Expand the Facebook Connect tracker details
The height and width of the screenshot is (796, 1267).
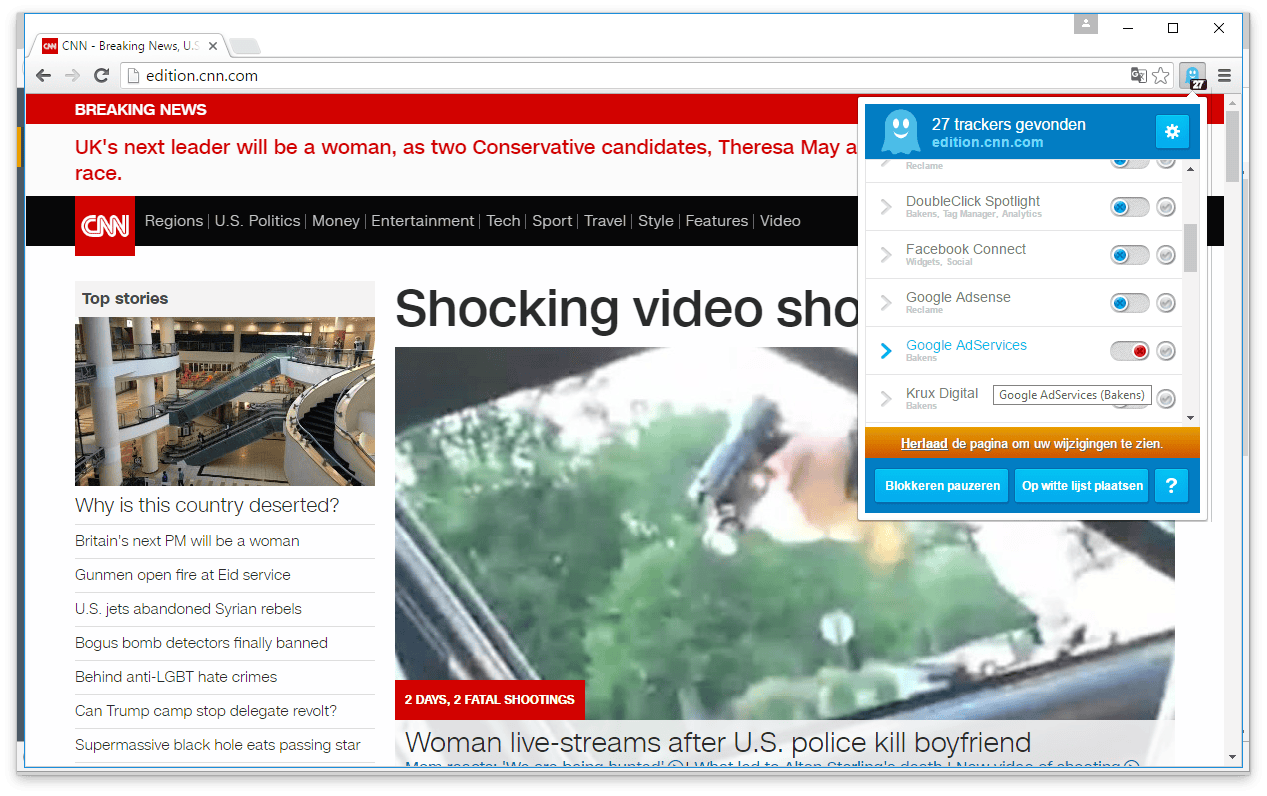click(886, 255)
